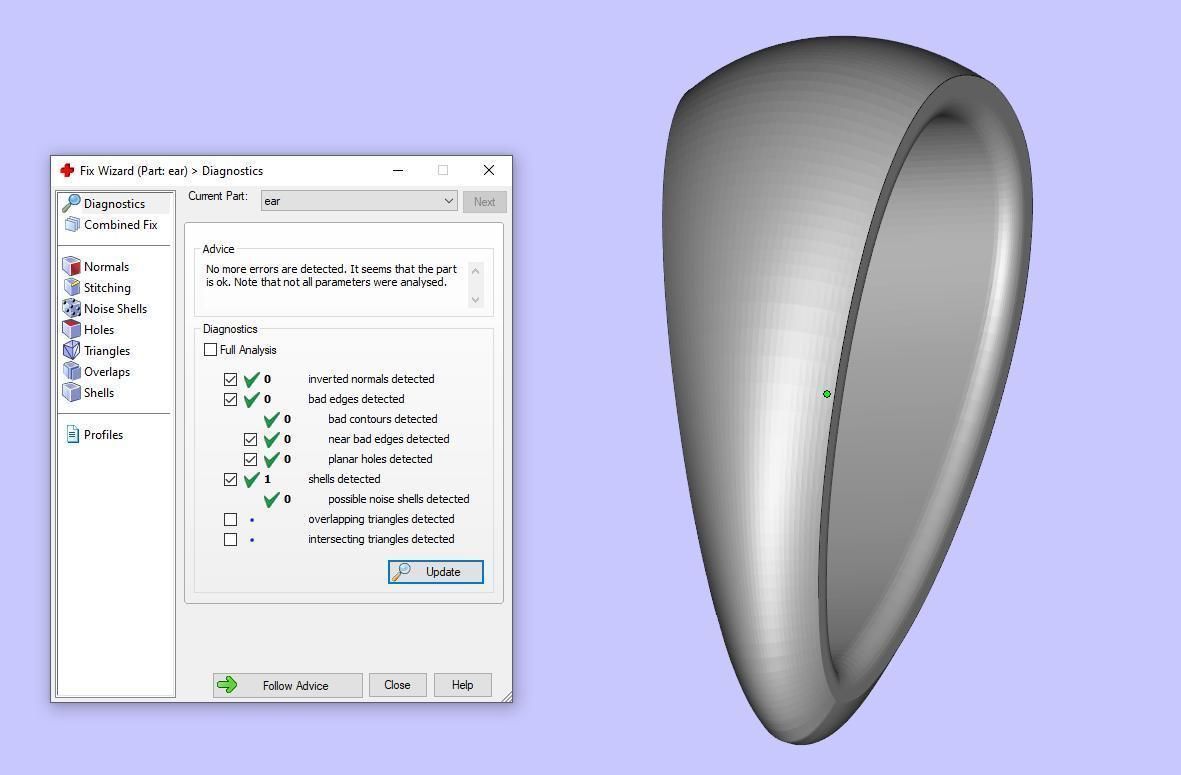
Task: Click the 'No more errors are detected' advice text
Action: (x=331, y=276)
